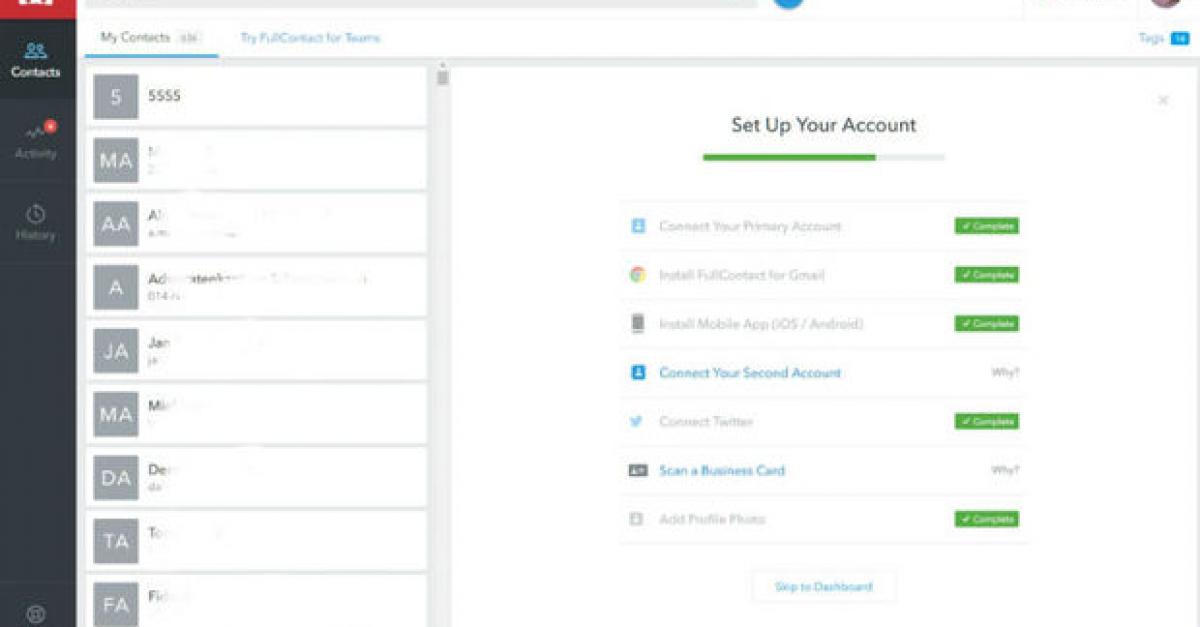This screenshot has width=1200, height=627.
Task: Click Connect Your Primary Account step
Action: [x=750, y=226]
